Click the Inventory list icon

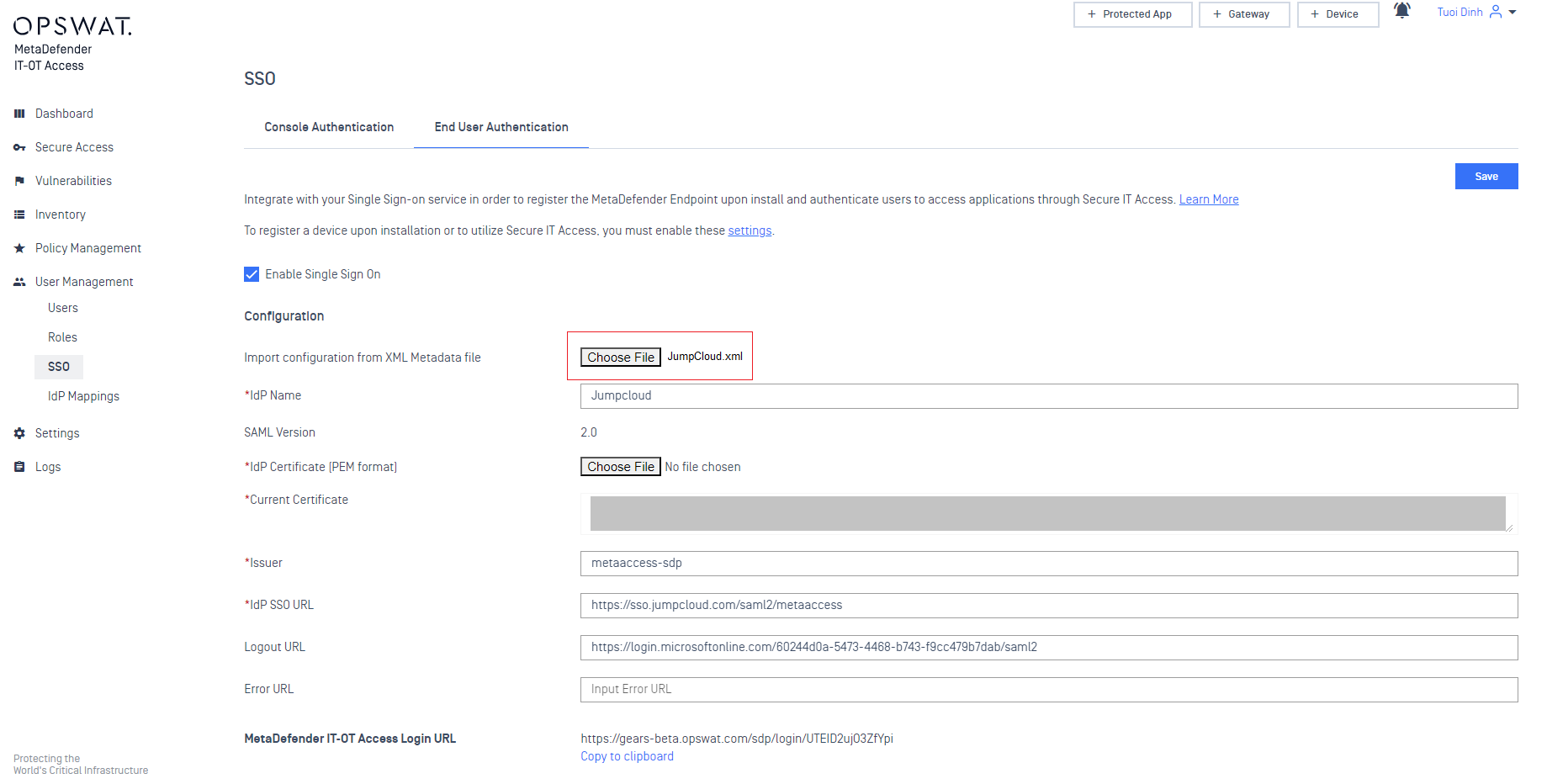pos(19,215)
